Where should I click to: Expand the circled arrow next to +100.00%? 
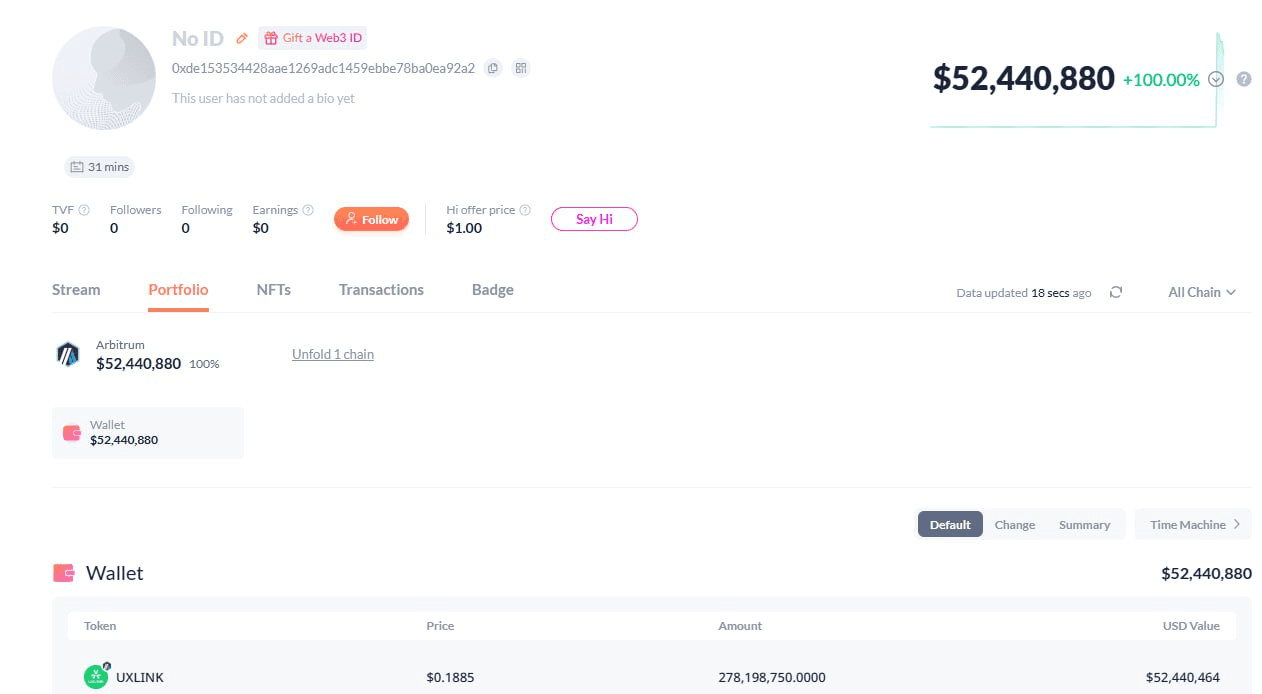pos(1216,79)
